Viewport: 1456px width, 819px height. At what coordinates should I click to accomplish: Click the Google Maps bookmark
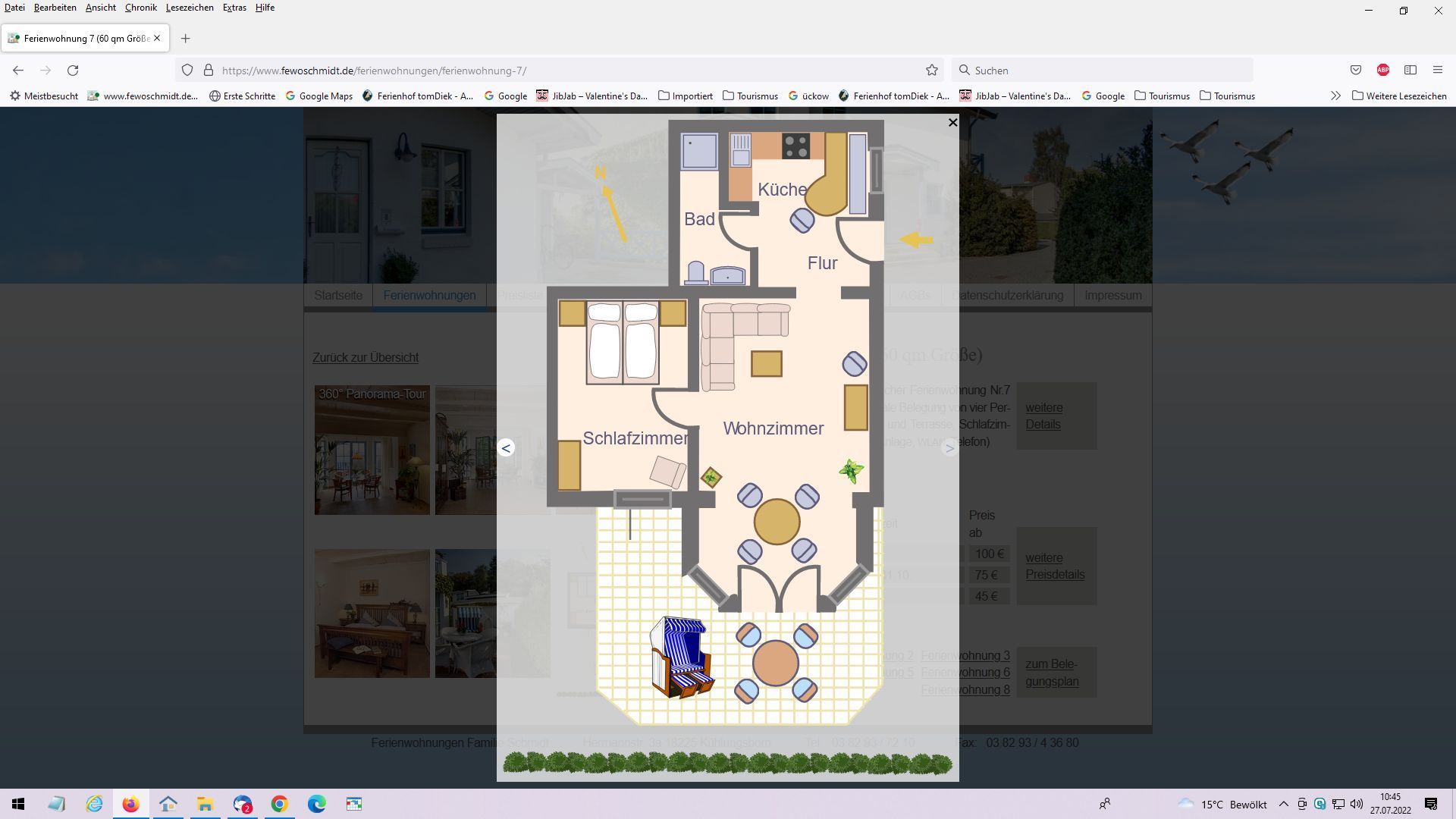click(318, 96)
